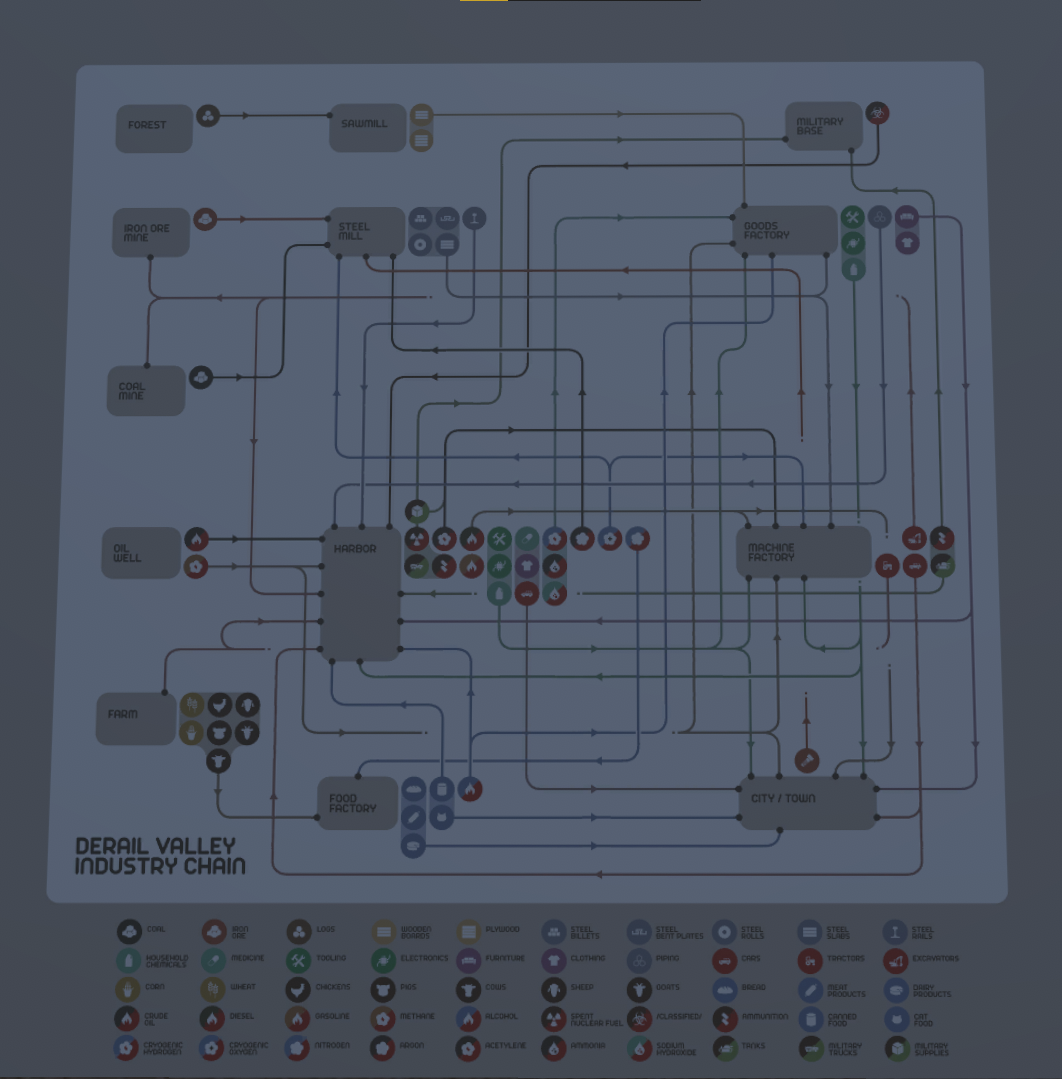Select the Medicine icon in the legend

click(x=214, y=961)
